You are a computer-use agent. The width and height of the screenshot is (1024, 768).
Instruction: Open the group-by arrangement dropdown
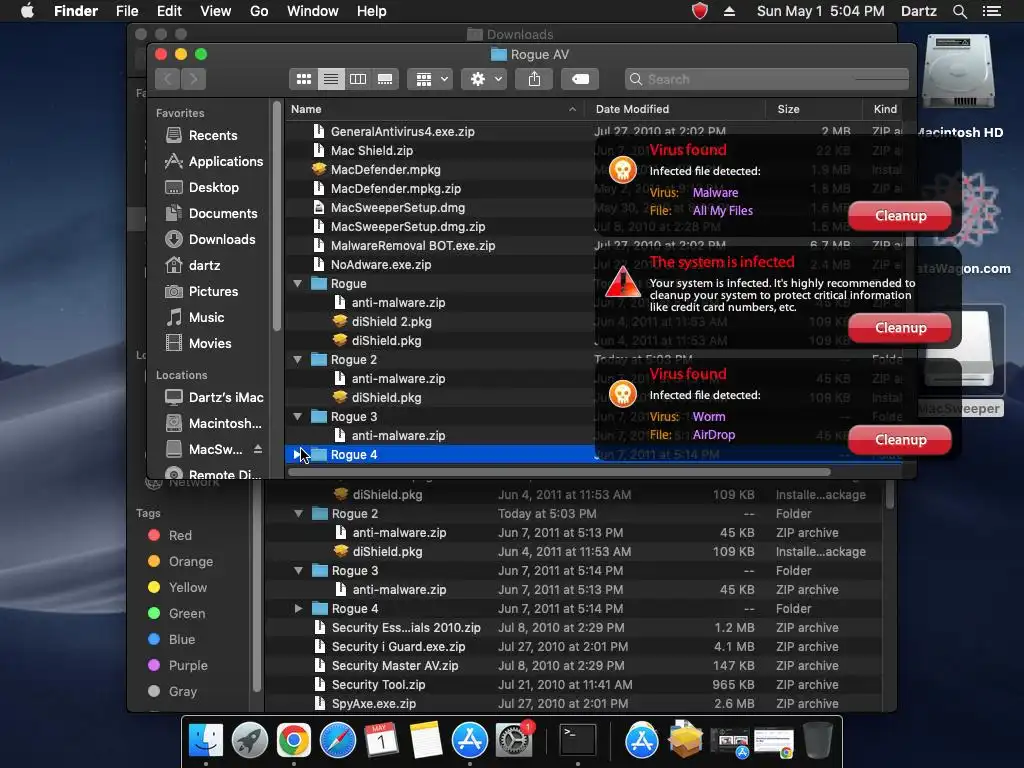click(430, 79)
